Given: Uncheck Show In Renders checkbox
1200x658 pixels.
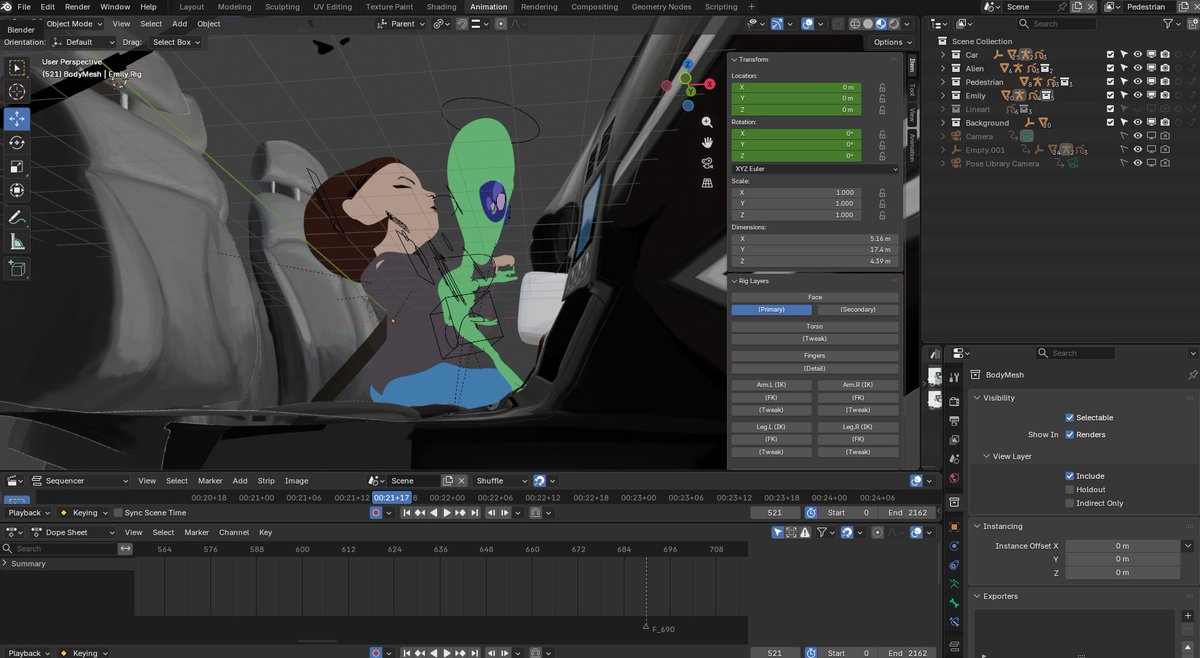Looking at the screenshot, I should [1070, 435].
